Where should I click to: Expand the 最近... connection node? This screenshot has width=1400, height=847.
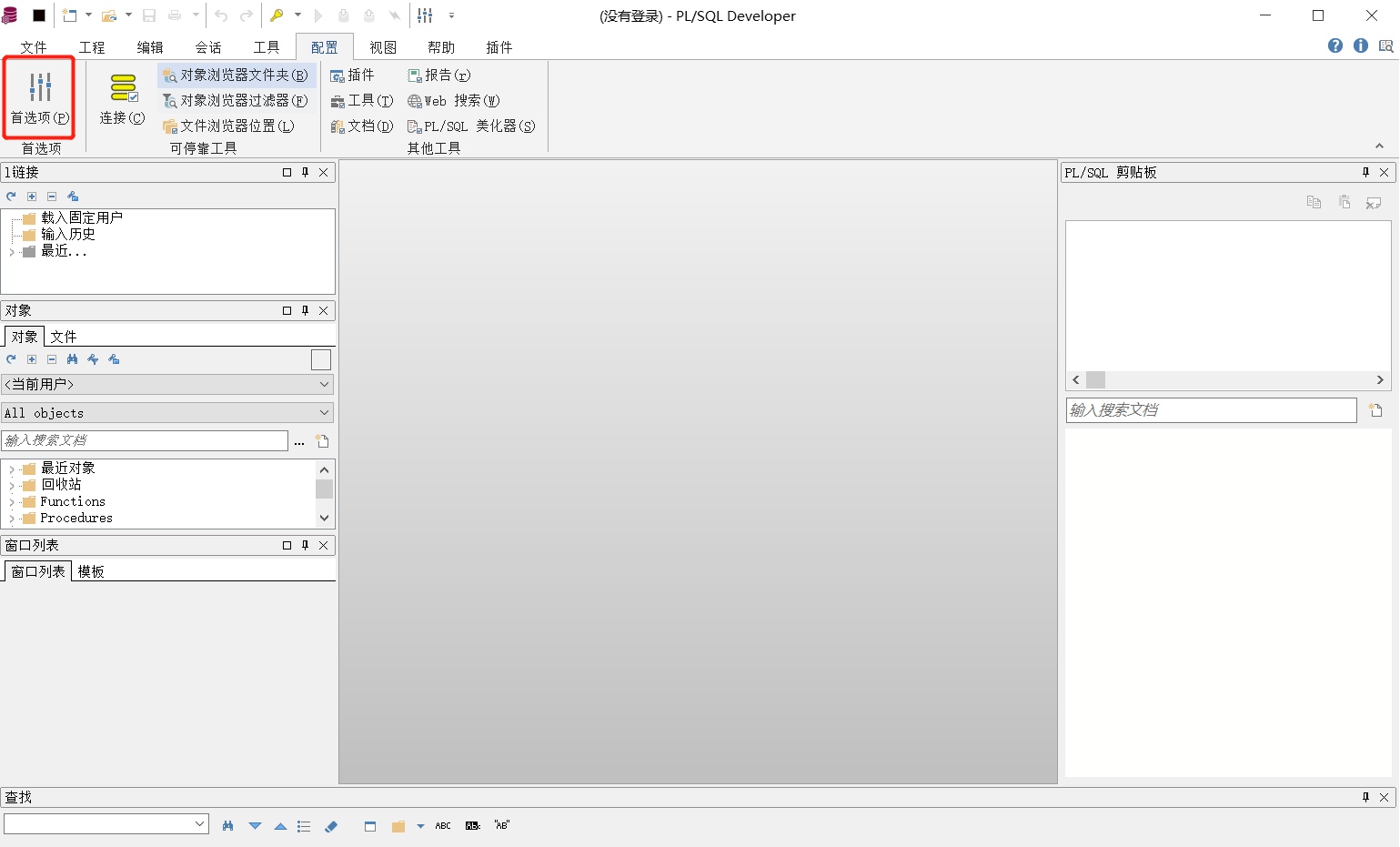[12, 252]
